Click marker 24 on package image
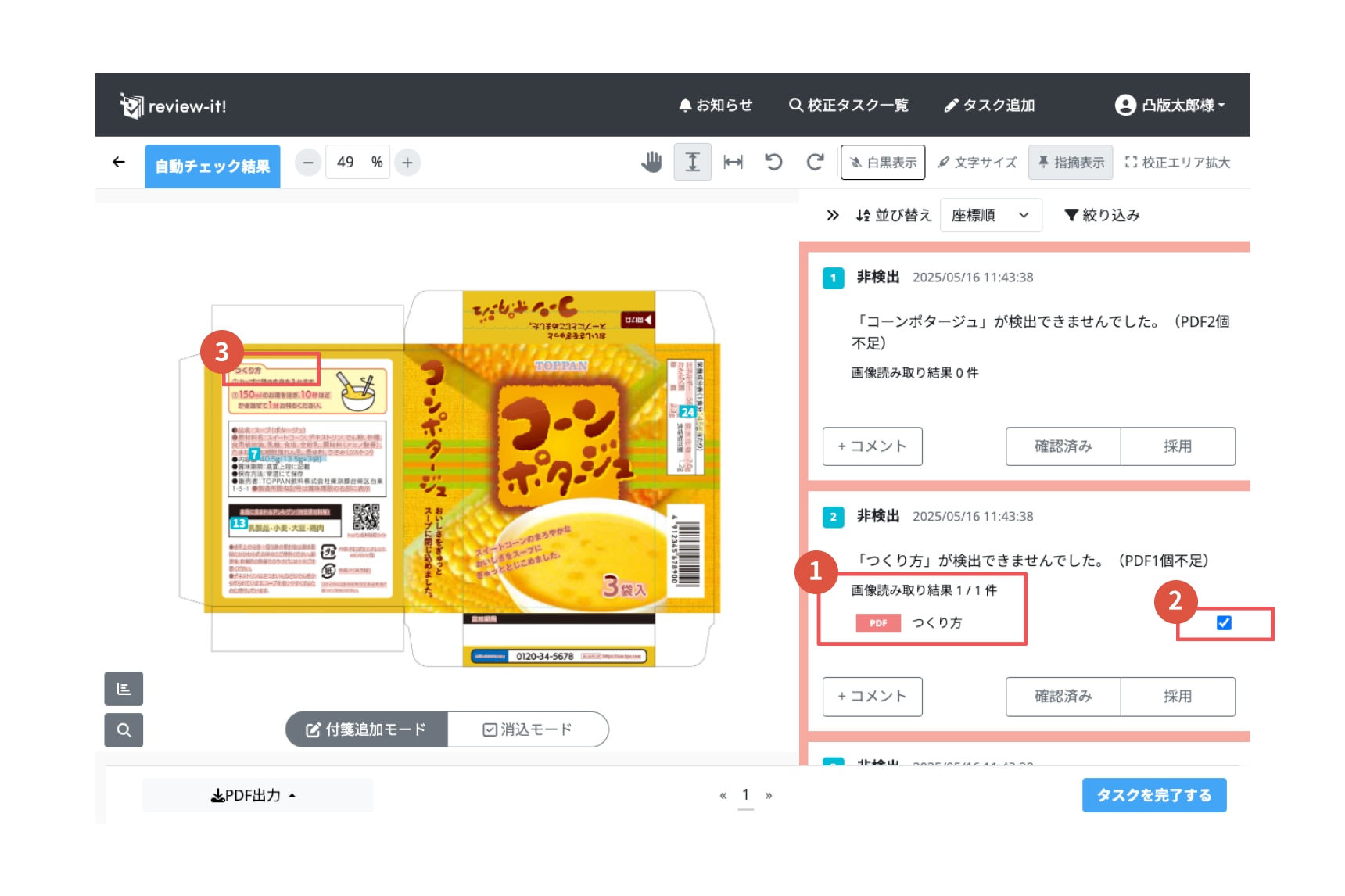The image size is (1345, 896). click(687, 412)
